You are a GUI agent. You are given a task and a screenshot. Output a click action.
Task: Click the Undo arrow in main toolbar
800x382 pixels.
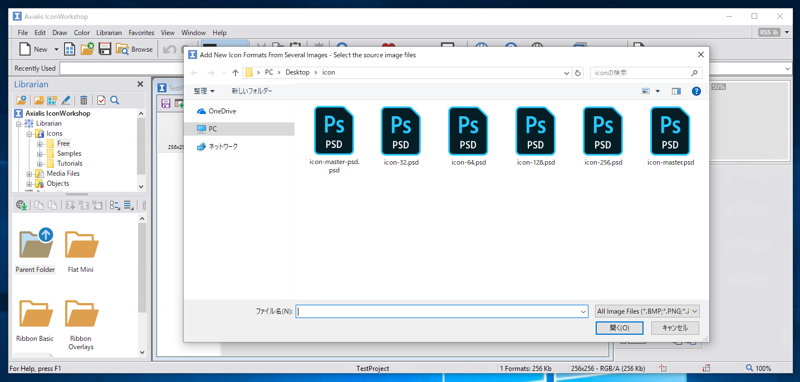(168, 49)
